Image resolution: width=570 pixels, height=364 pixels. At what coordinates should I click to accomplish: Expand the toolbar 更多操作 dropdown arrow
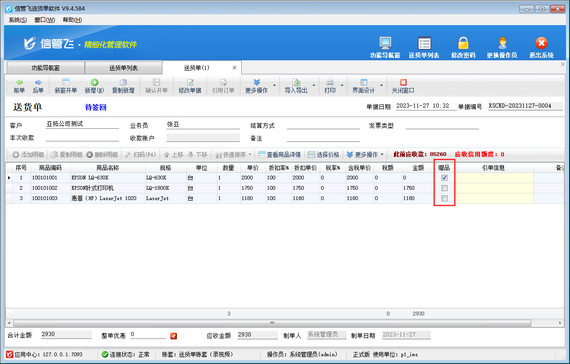pos(274,86)
